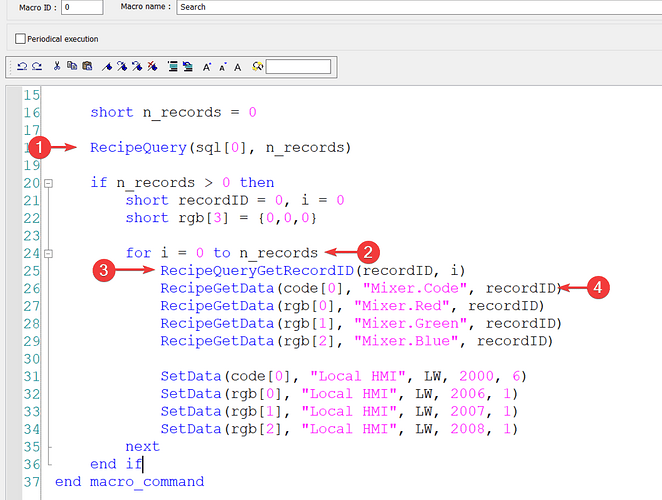Collapse the if block at line 20

(47, 183)
